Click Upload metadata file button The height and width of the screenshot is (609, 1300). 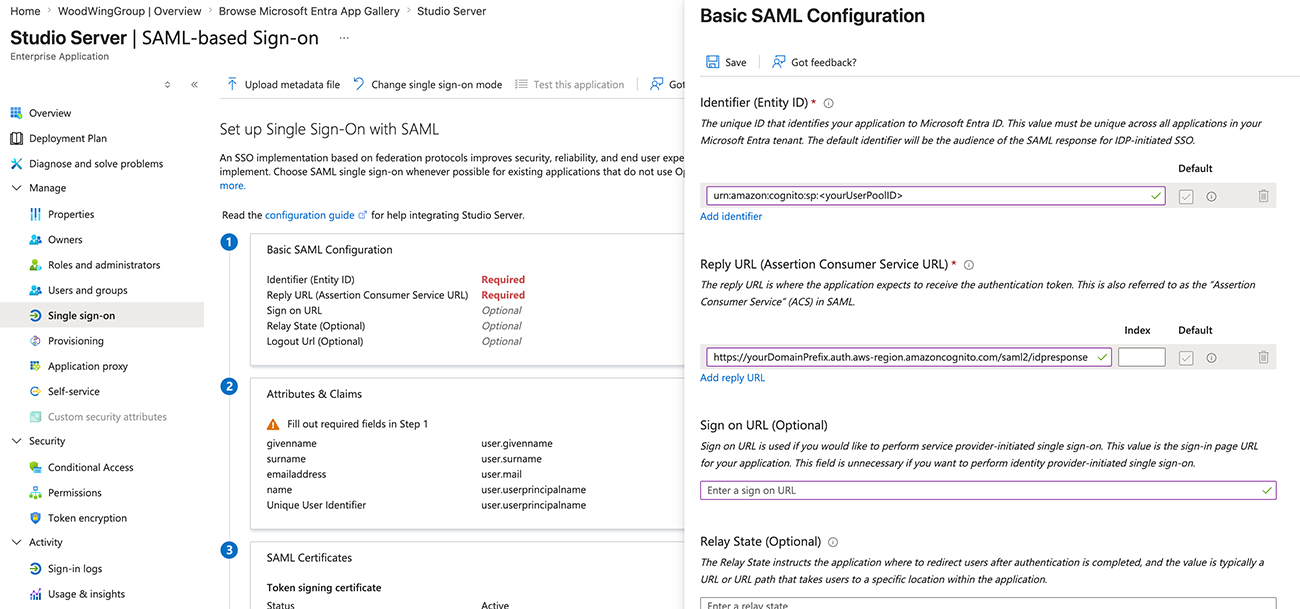pos(283,85)
